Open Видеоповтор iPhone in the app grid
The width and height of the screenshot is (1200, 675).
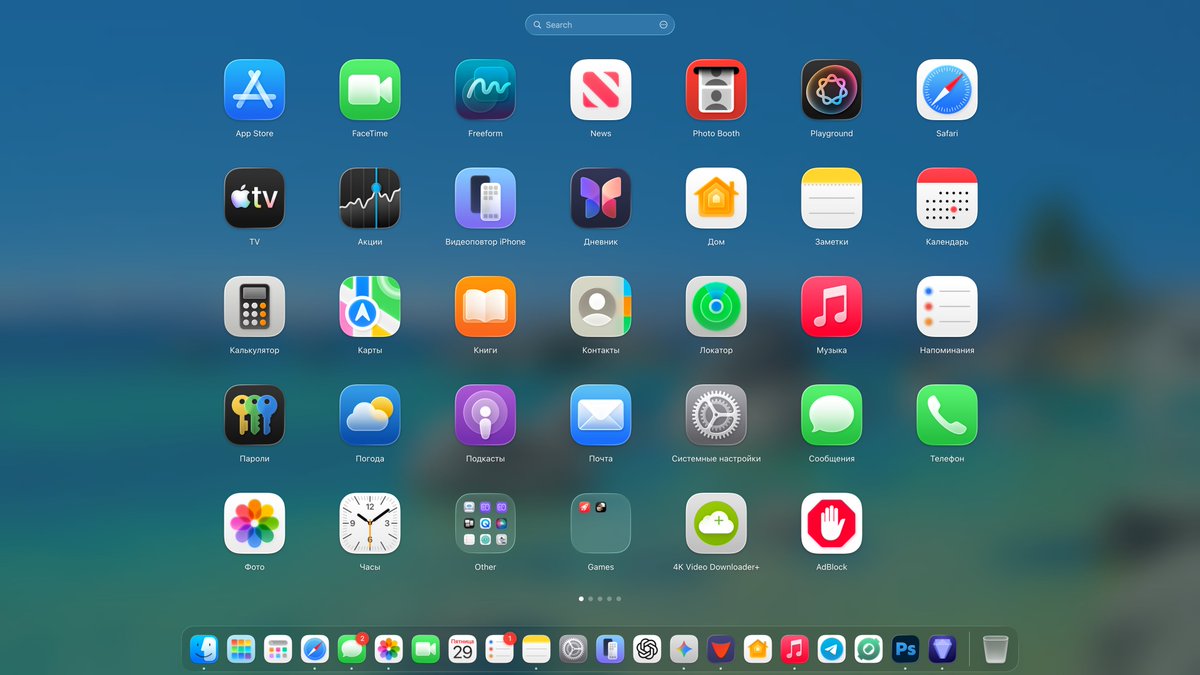pyautogui.click(x=485, y=198)
